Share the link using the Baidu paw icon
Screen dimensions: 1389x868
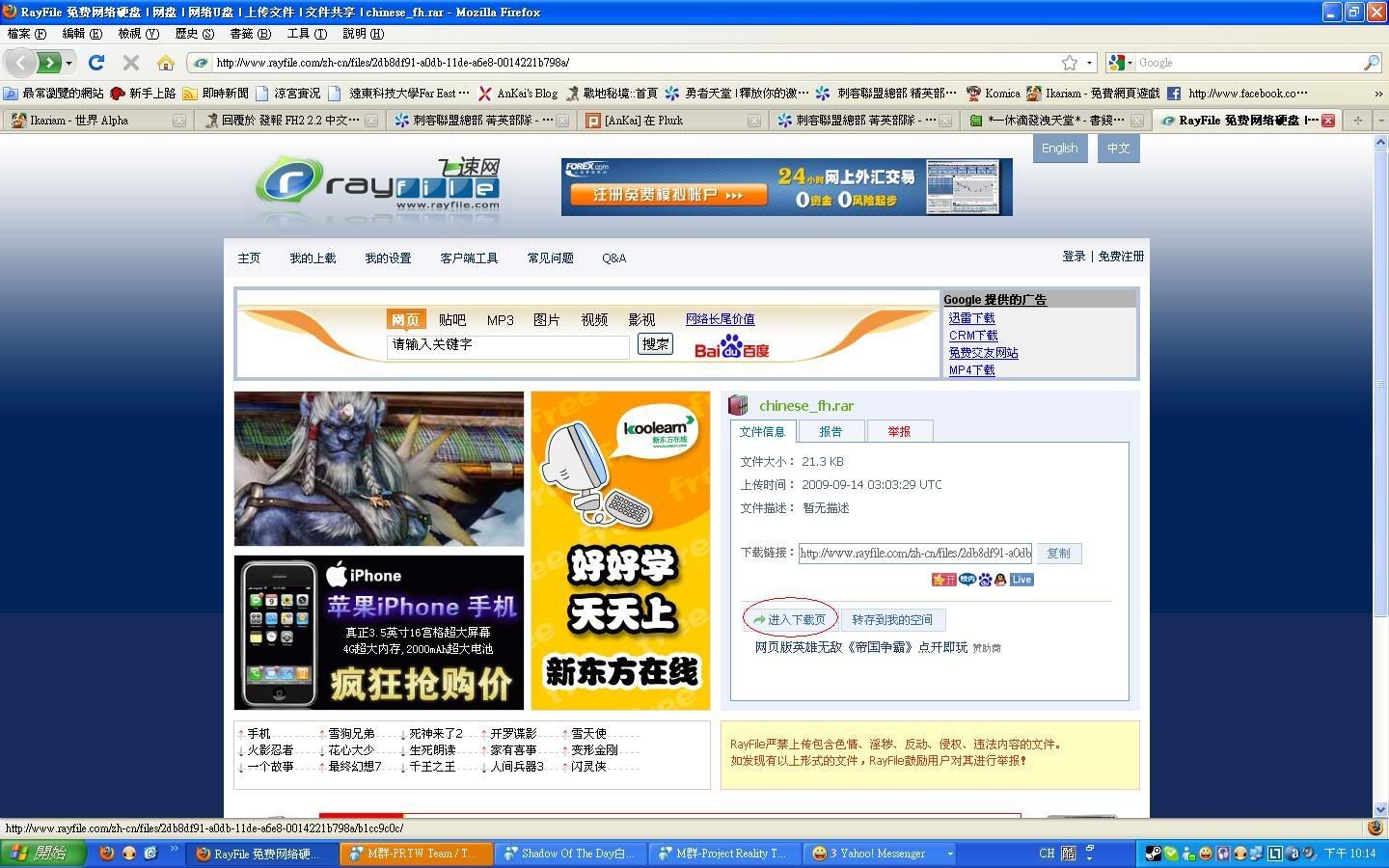pos(986,580)
